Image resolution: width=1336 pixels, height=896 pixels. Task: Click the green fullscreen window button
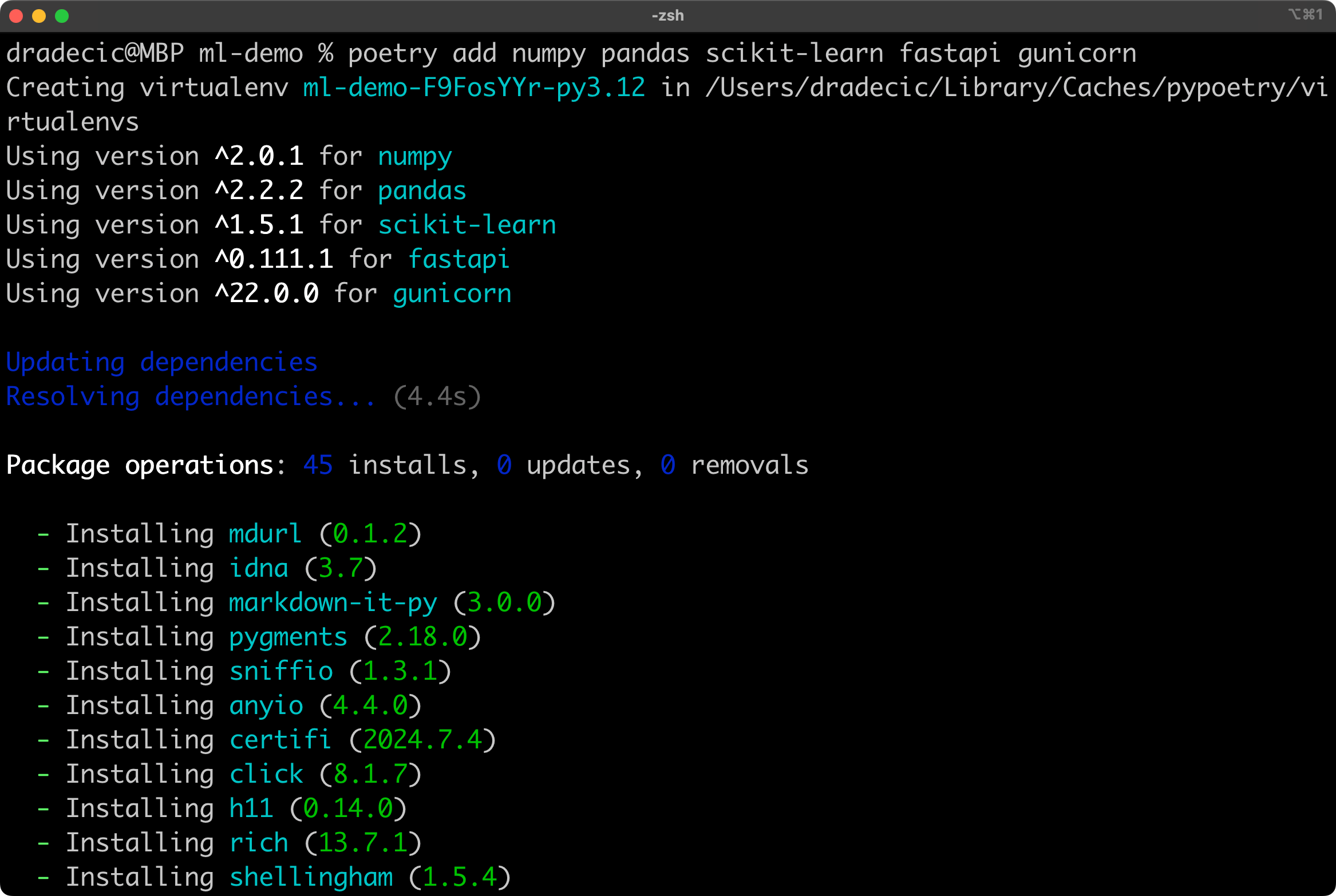click(x=62, y=16)
